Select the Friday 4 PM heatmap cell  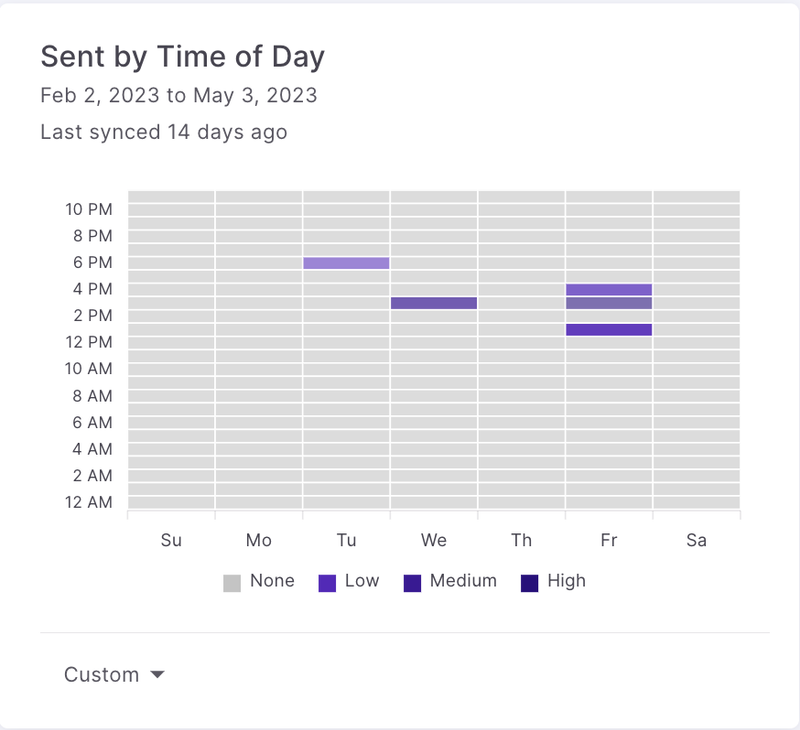coord(609,289)
